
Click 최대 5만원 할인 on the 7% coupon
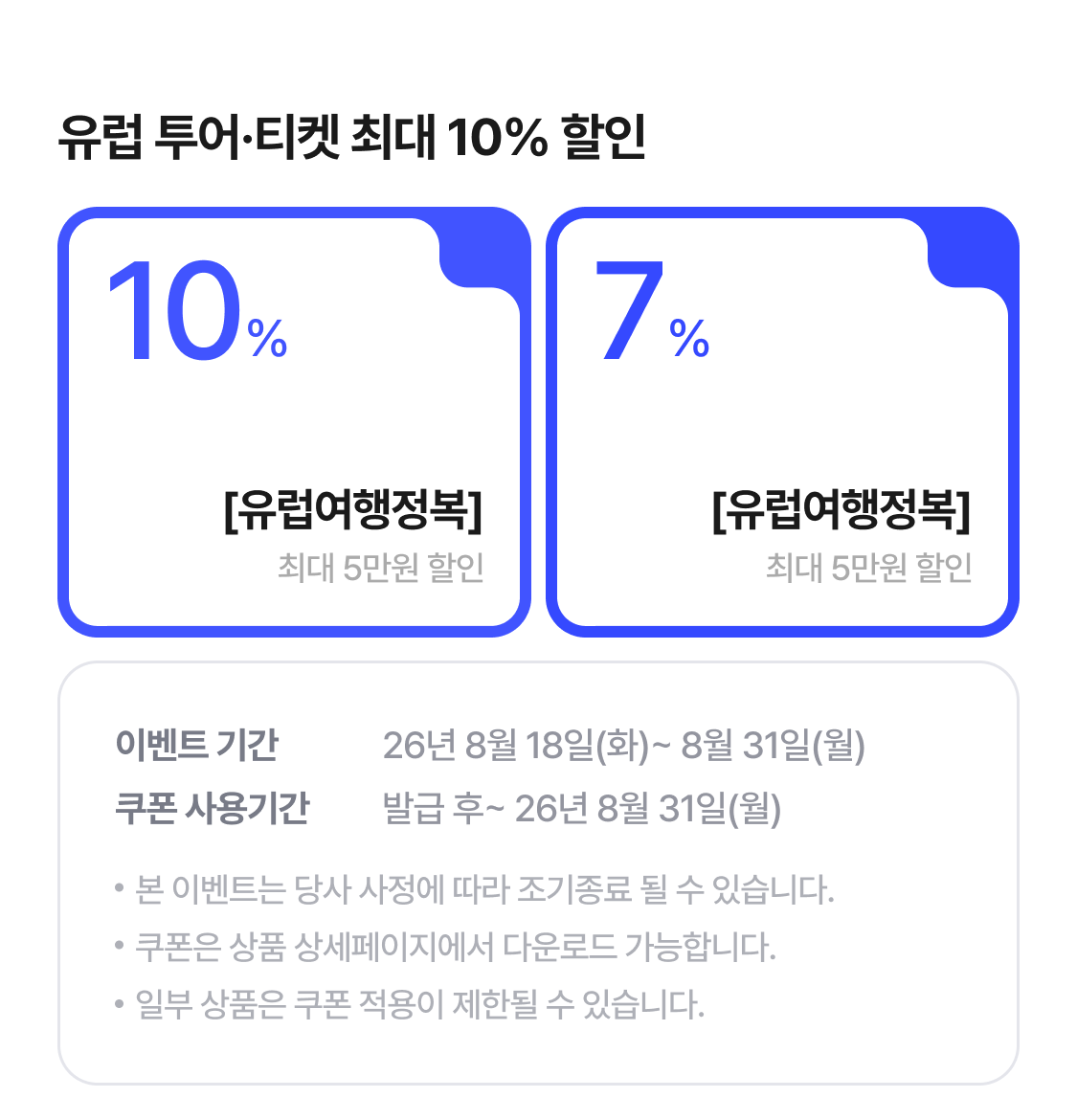point(869,568)
